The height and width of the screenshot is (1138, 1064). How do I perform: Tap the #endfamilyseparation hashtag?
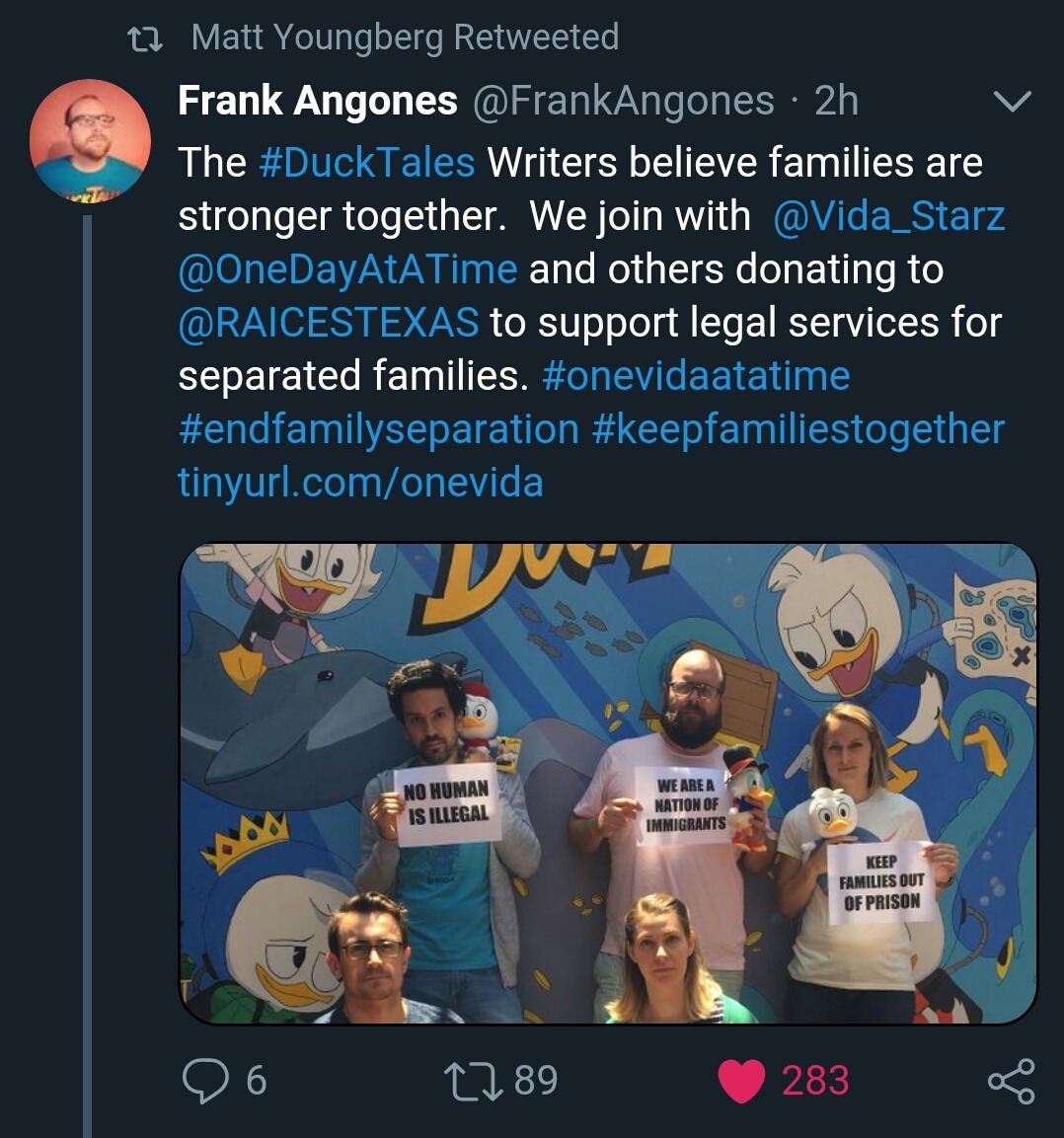[x=378, y=429]
